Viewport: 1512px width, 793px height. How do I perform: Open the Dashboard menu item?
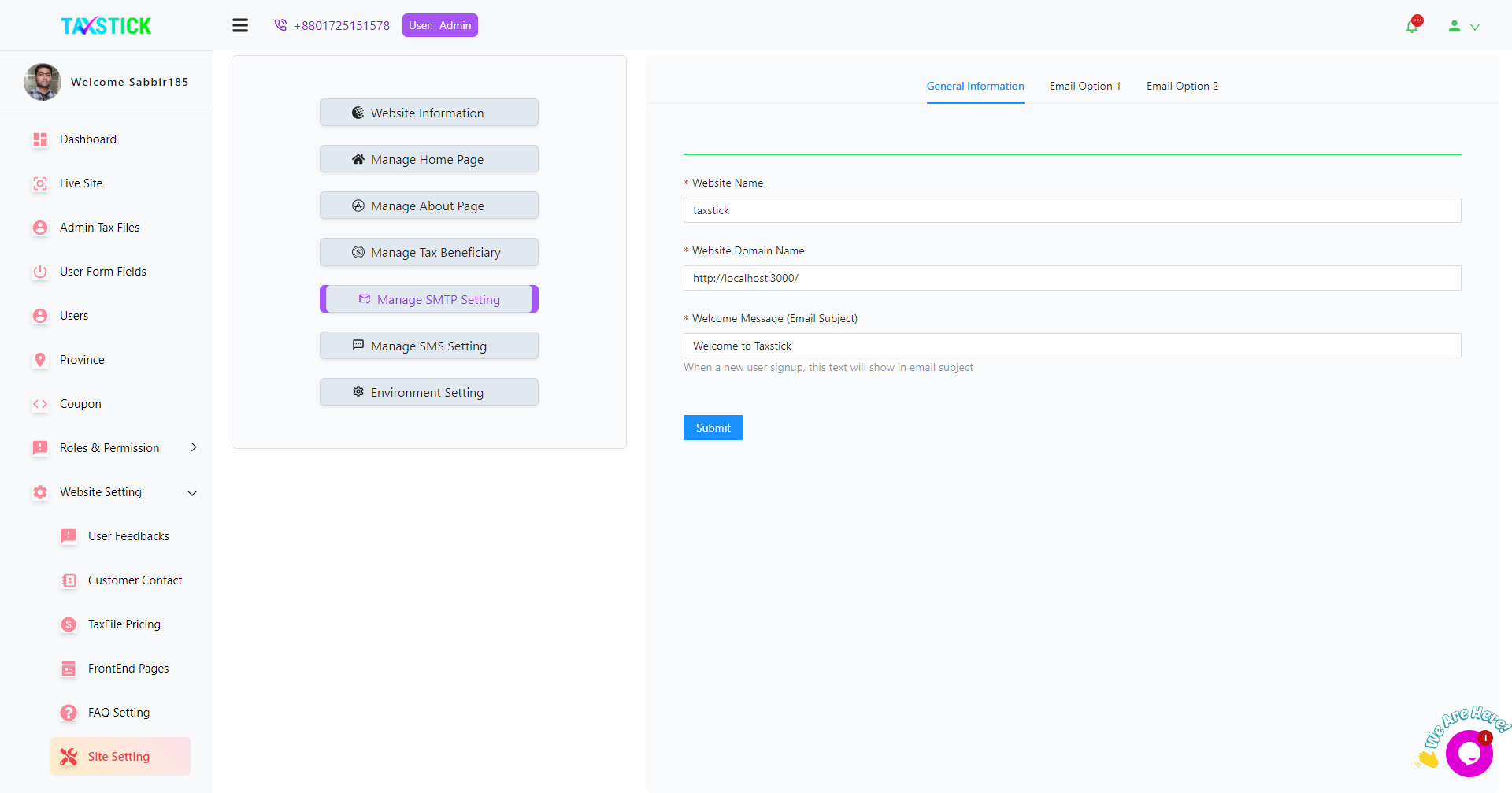click(x=88, y=139)
